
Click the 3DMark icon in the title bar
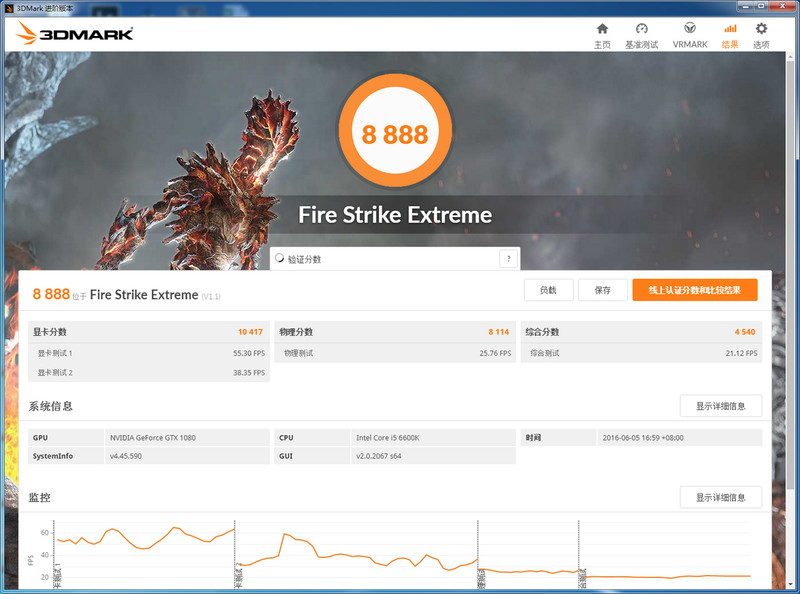10,6
